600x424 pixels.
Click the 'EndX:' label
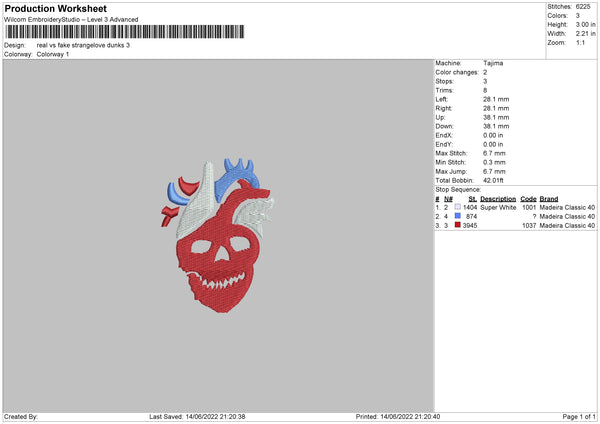pos(444,135)
